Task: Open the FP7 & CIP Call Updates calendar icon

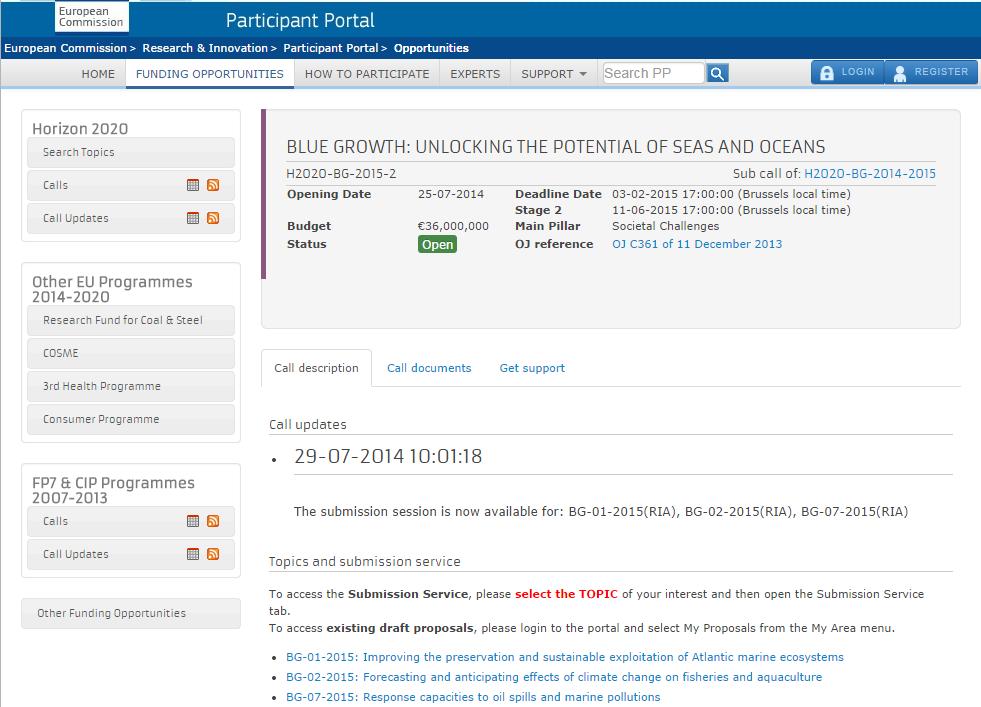Action: 193,554
